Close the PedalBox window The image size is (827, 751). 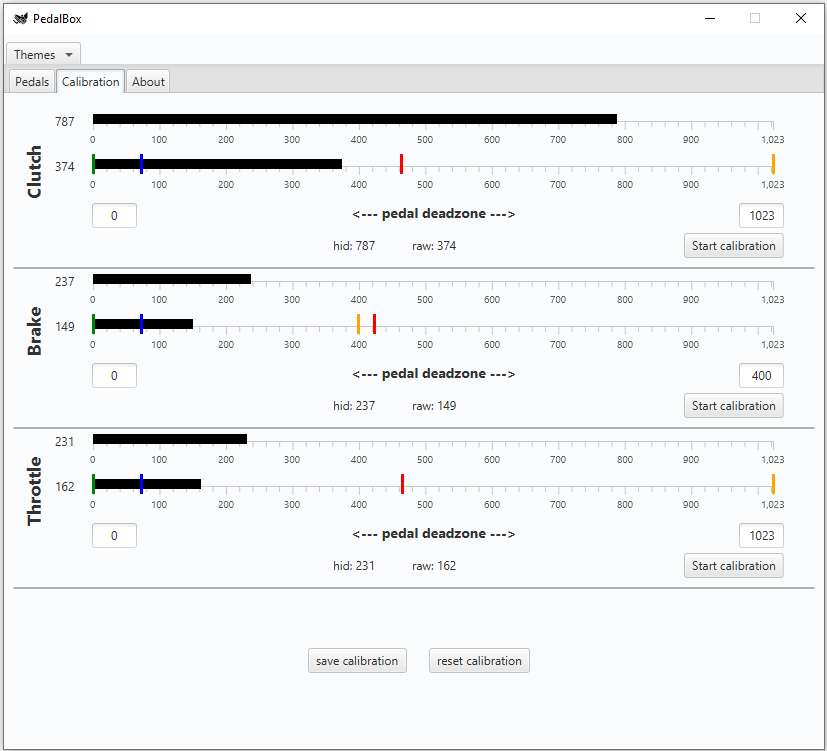click(801, 18)
